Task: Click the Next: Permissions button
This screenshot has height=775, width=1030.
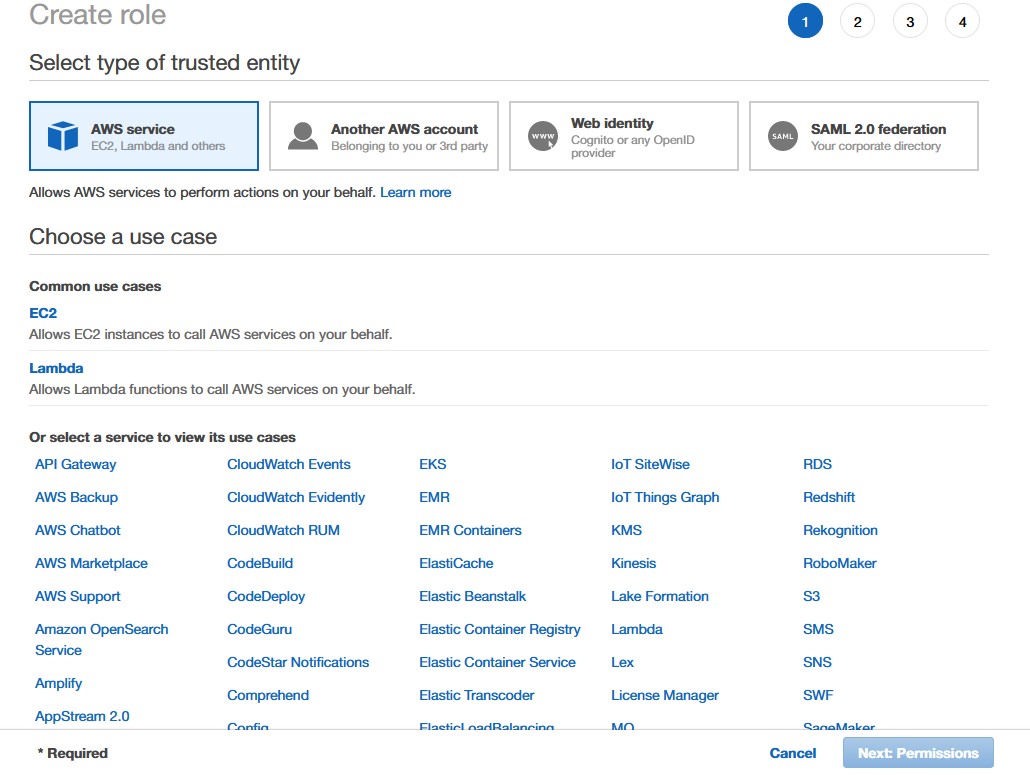Action: [x=918, y=753]
